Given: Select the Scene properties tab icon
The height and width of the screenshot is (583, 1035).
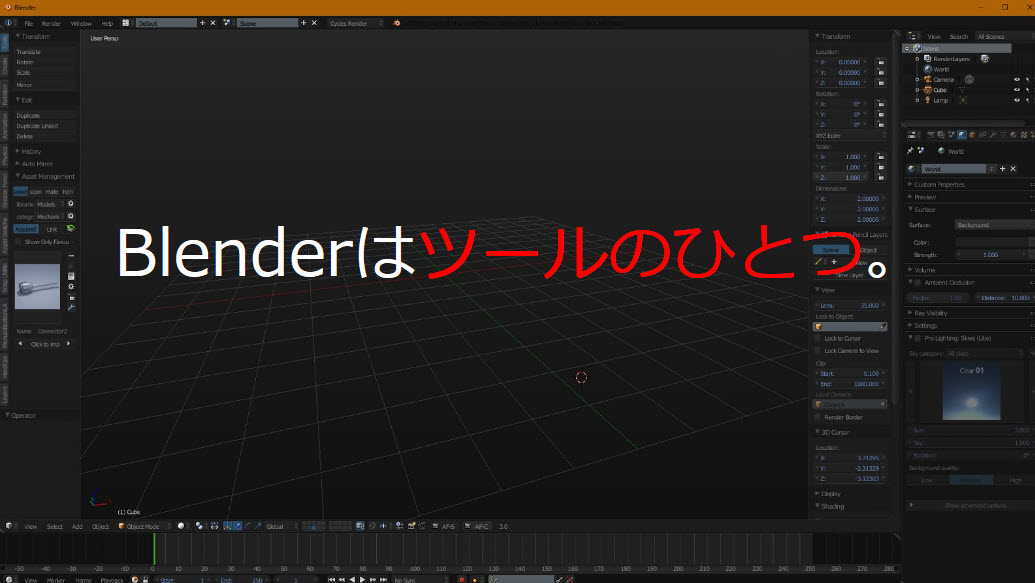Looking at the screenshot, I should pyautogui.click(x=952, y=135).
